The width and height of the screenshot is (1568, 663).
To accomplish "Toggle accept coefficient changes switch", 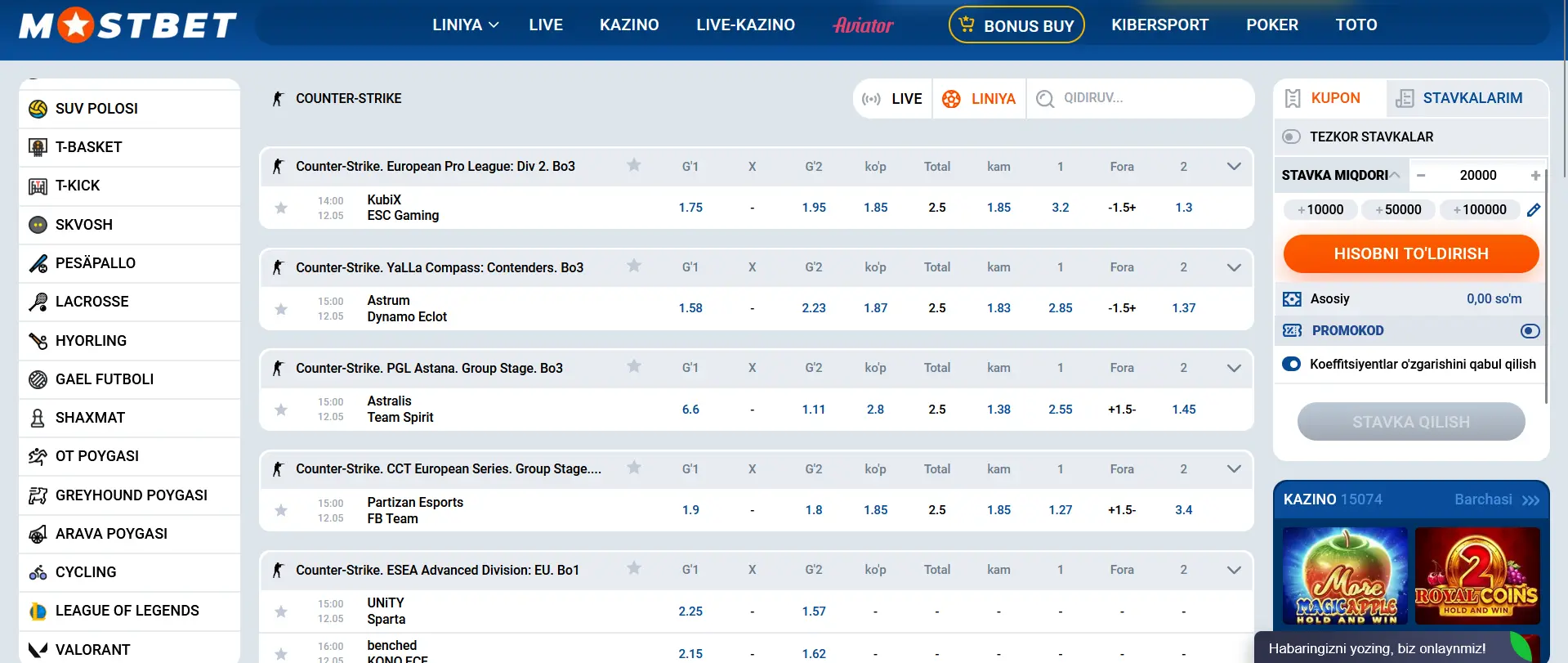I will (1291, 364).
